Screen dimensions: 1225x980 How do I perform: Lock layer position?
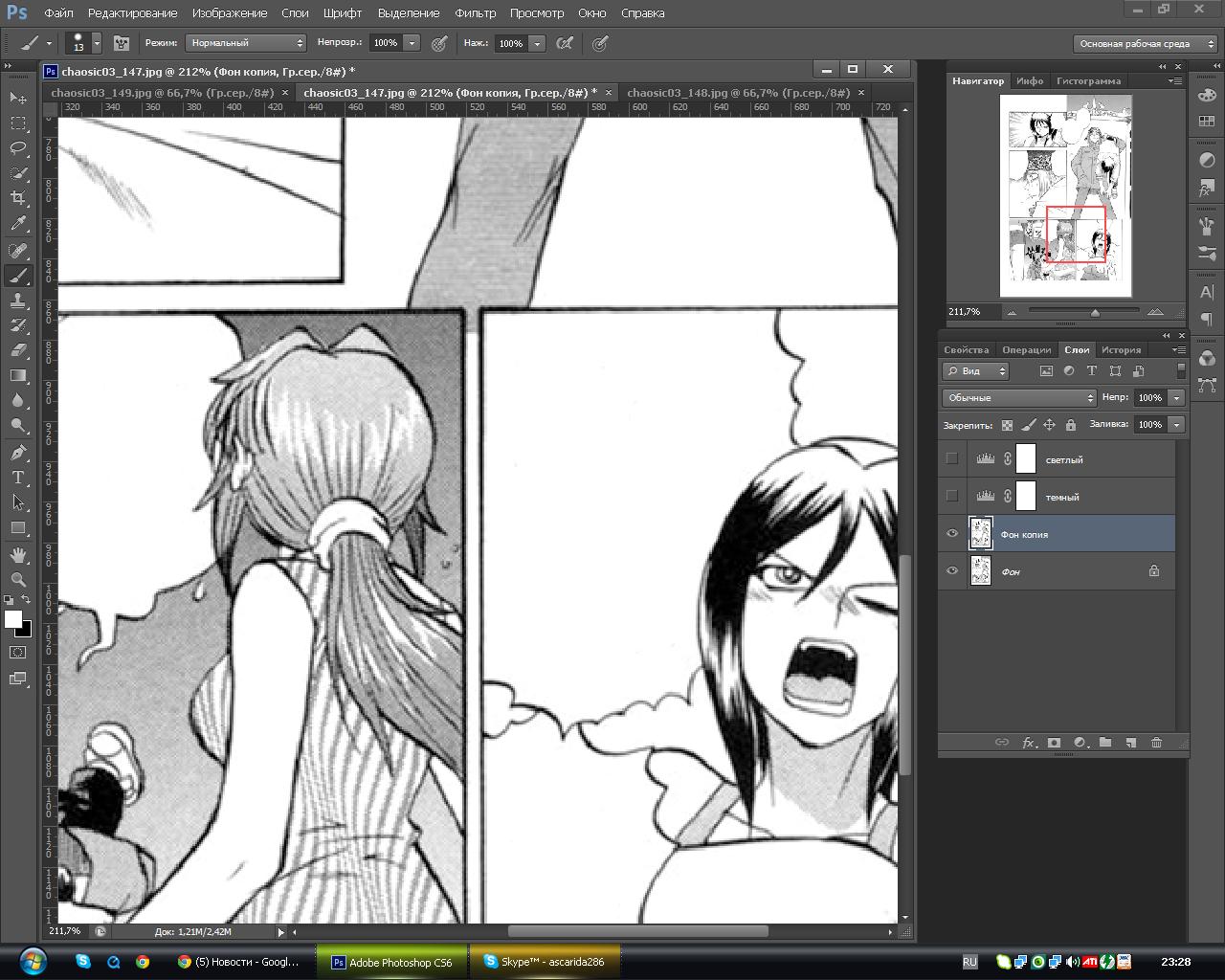pyautogui.click(x=1050, y=425)
